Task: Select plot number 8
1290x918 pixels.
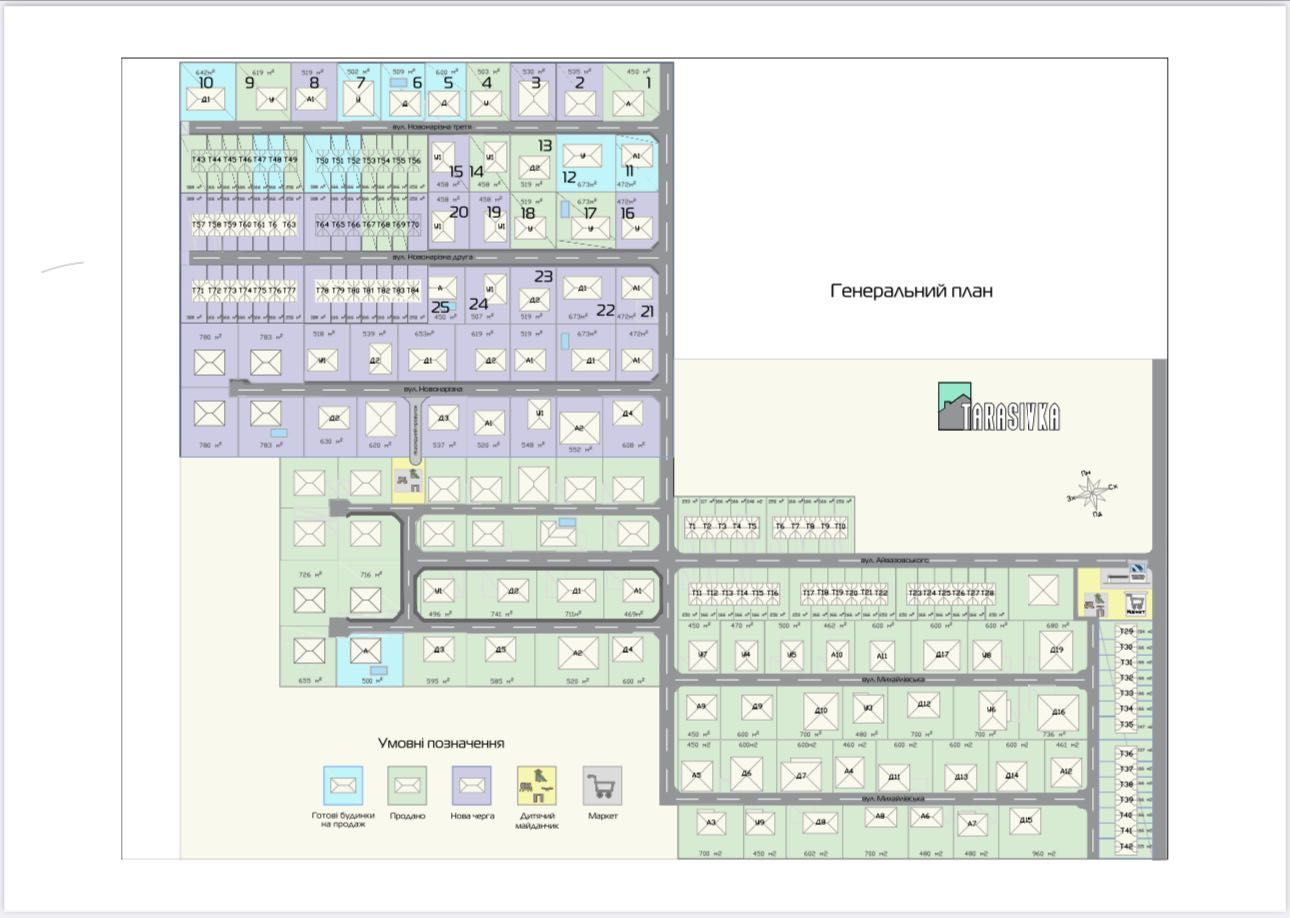Action: tap(313, 83)
